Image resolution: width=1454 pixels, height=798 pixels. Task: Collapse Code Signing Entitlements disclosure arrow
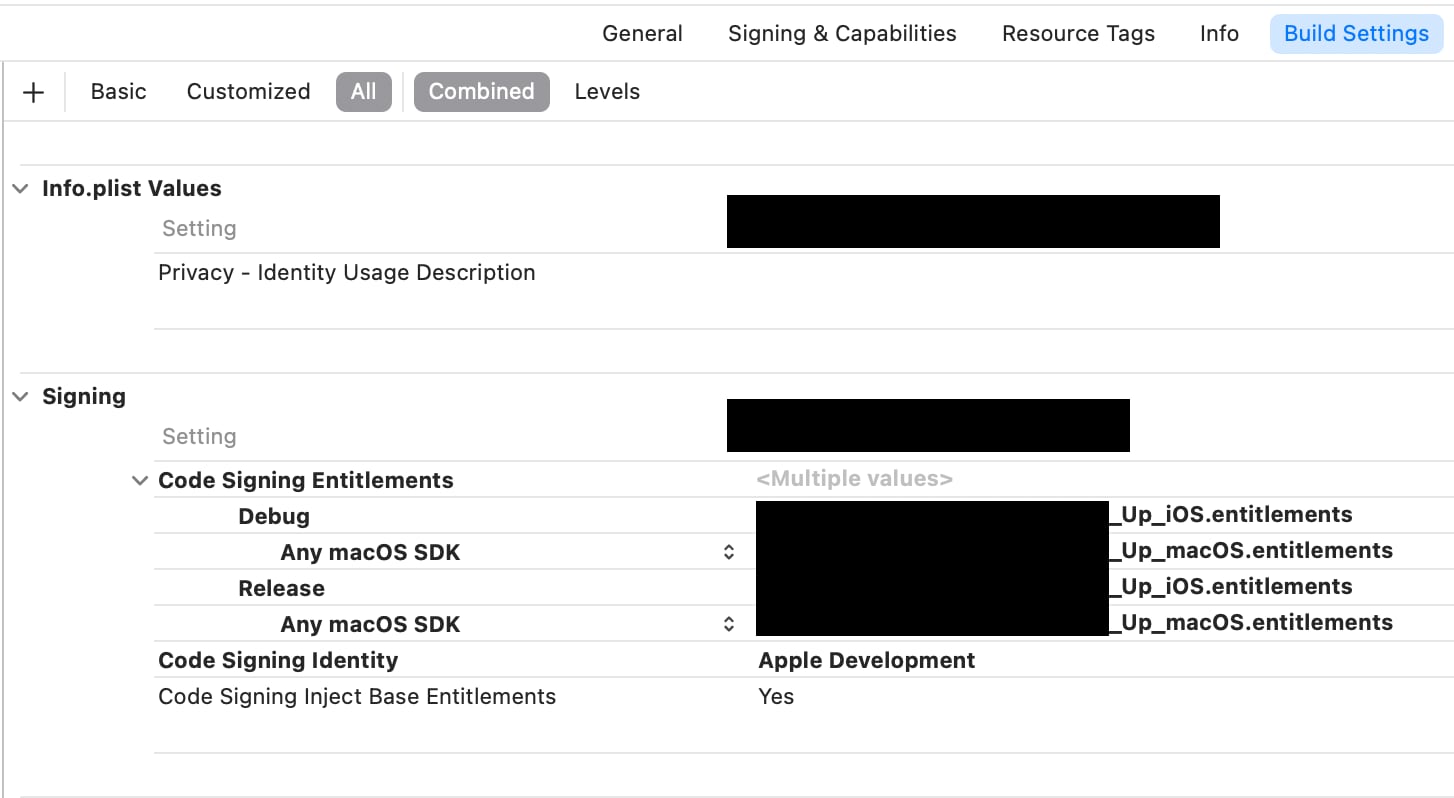coord(140,481)
